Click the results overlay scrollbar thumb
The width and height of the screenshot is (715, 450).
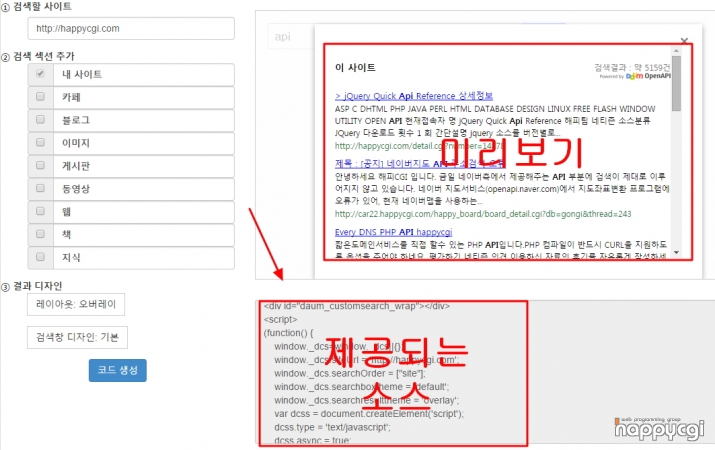tap(676, 83)
